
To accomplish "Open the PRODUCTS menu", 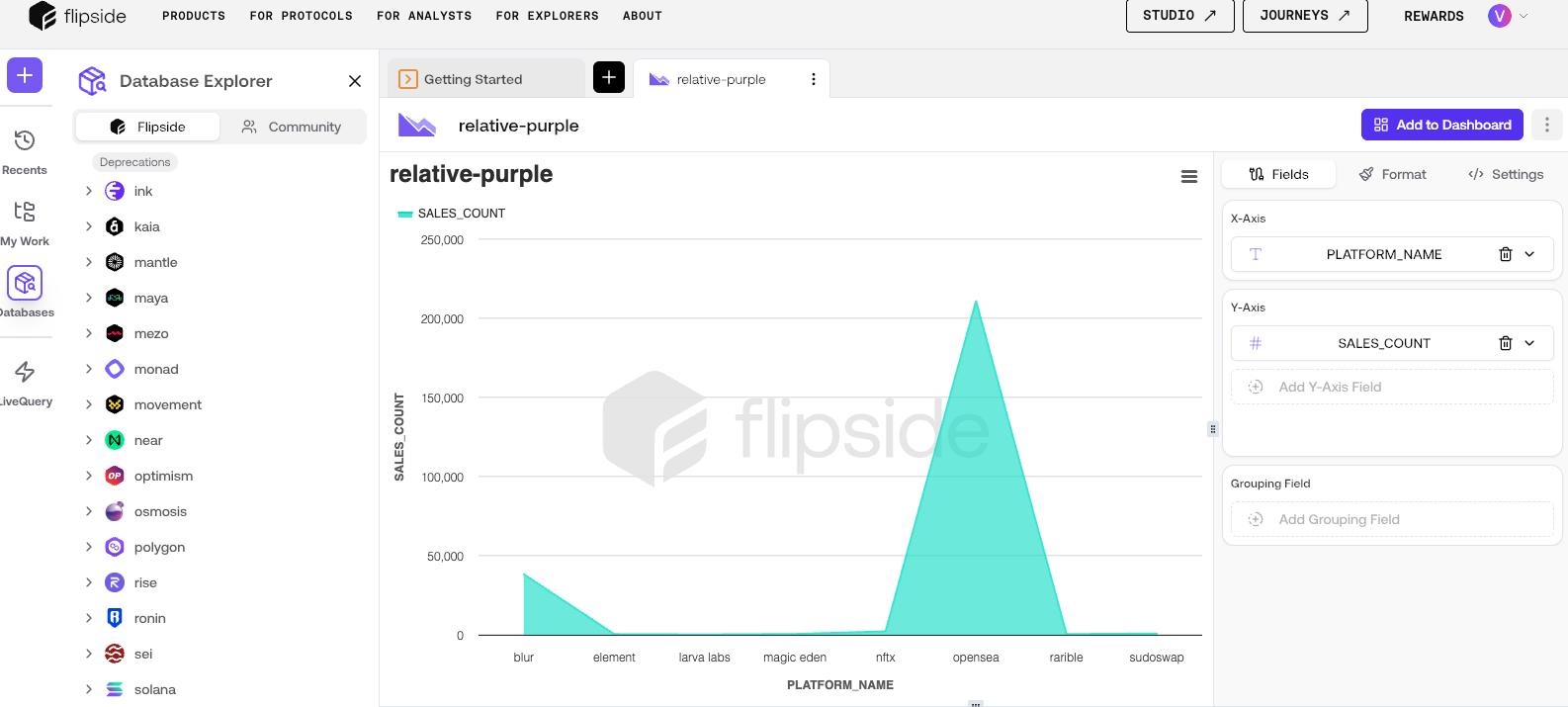I will coord(194,16).
